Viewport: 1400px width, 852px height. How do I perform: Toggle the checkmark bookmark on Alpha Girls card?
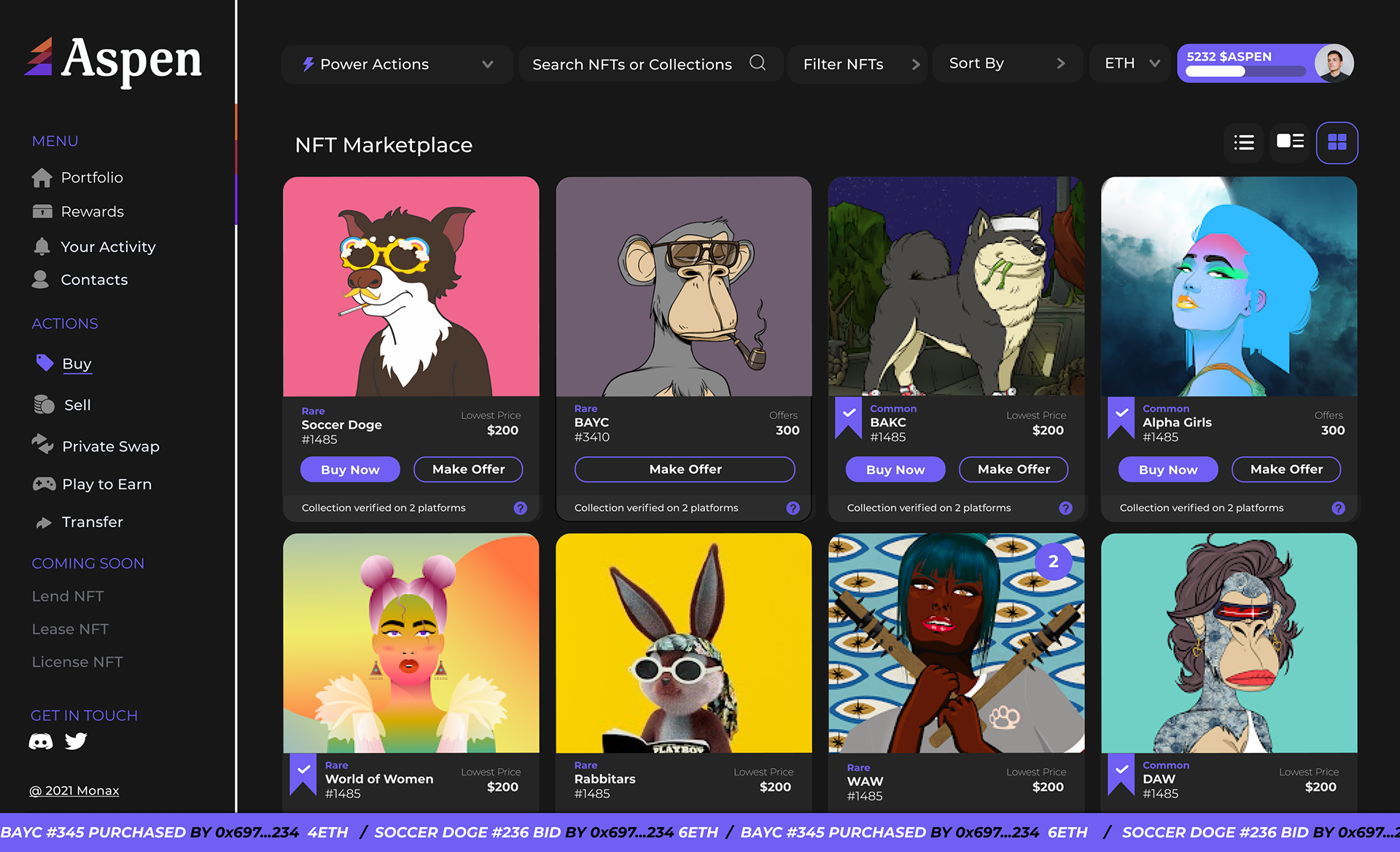click(x=1121, y=417)
